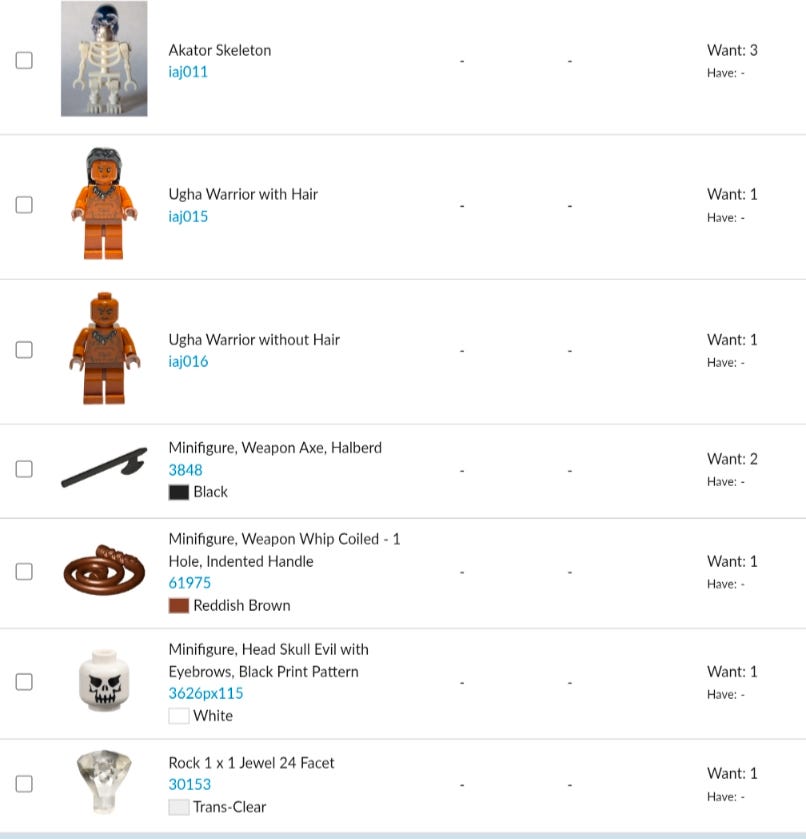Tick the Akator Skeleton checkbox

[24, 60]
